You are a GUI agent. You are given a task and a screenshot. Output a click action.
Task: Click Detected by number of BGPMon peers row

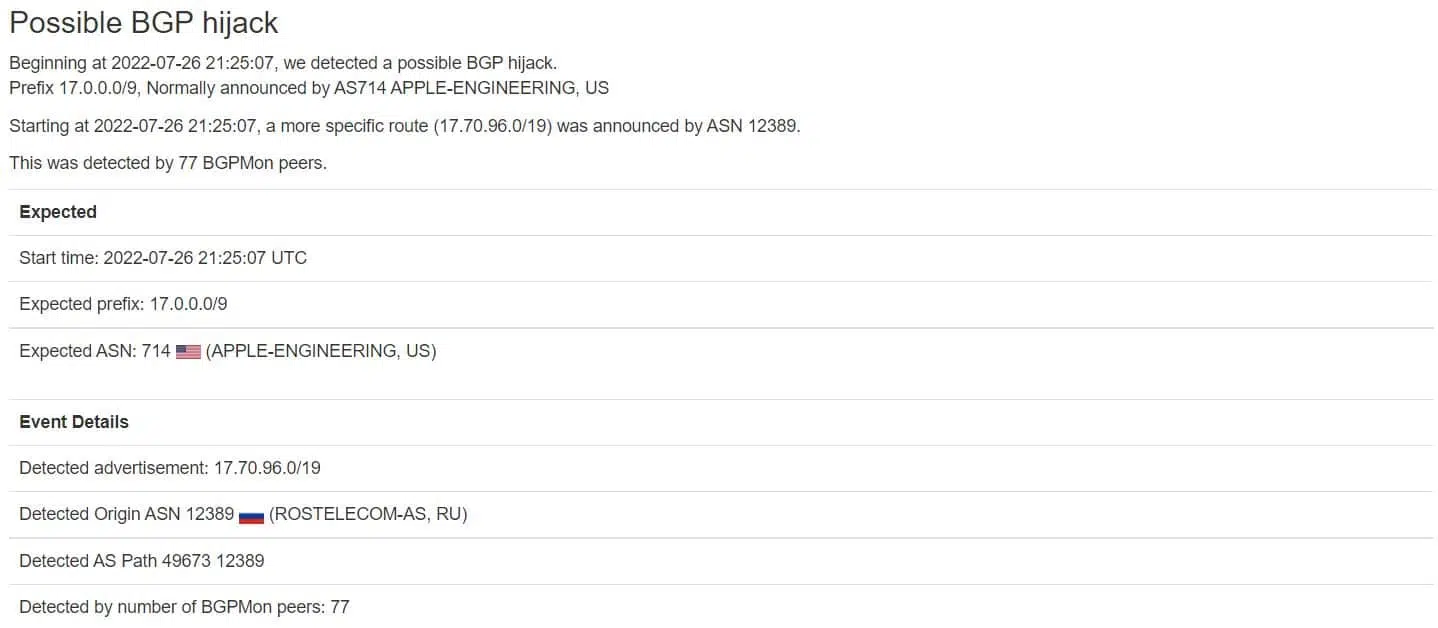tap(721, 607)
